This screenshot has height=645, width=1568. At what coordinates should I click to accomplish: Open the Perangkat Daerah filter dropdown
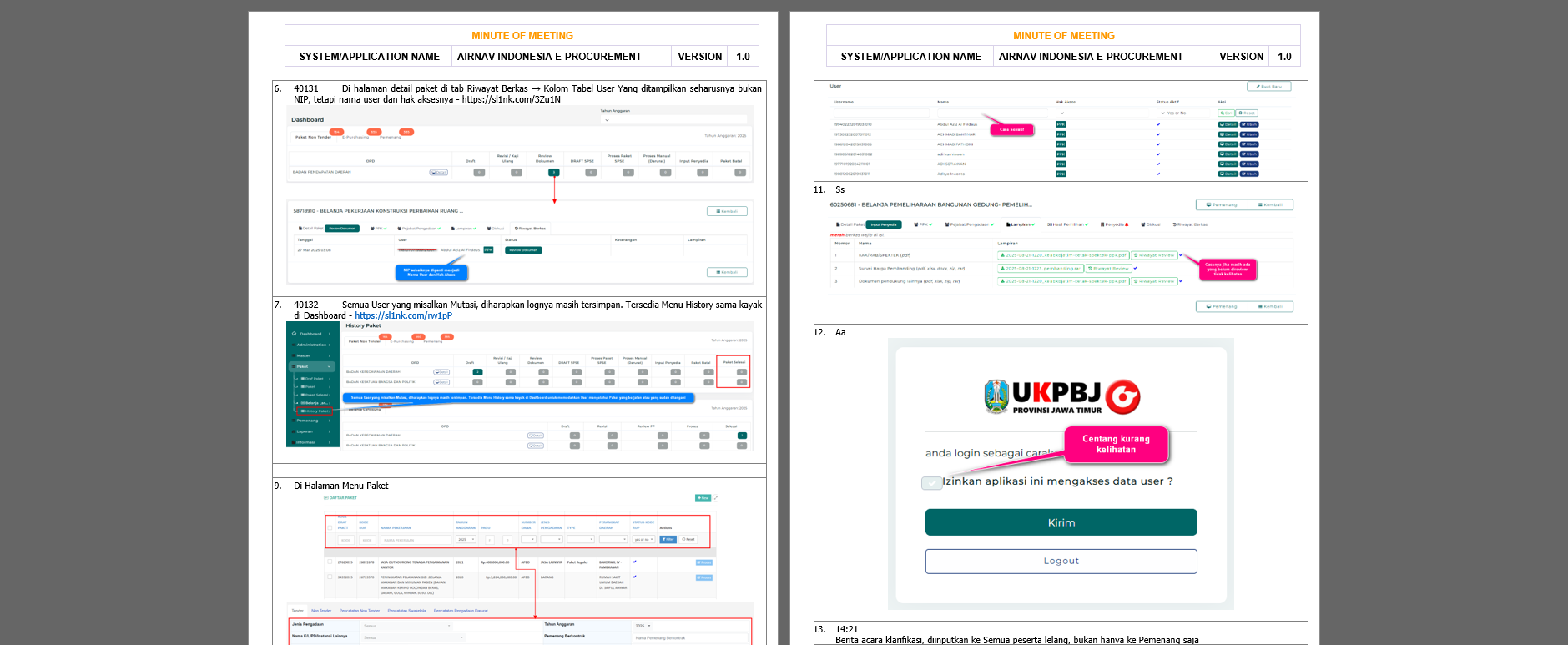click(613, 540)
